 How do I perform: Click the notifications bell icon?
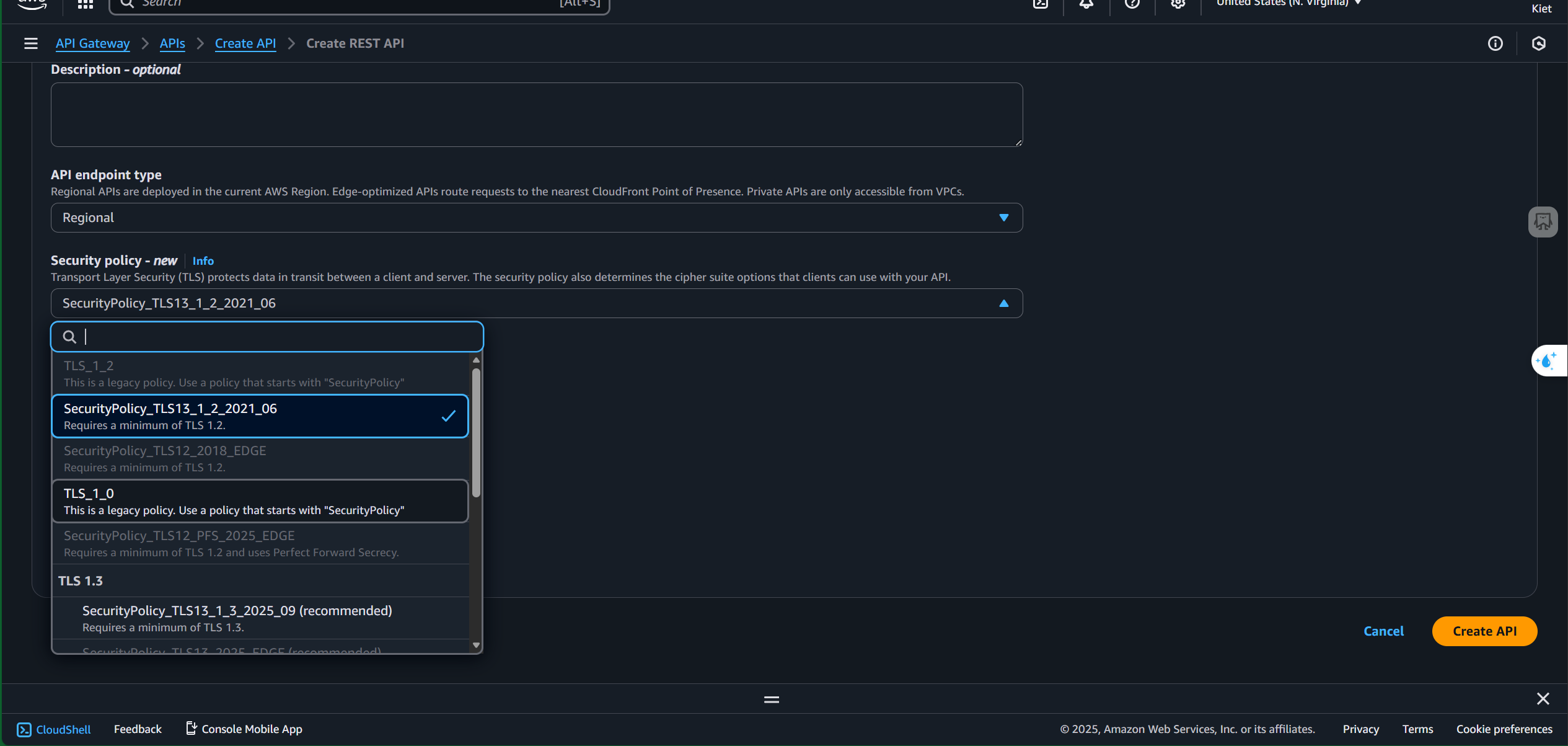click(1086, 4)
